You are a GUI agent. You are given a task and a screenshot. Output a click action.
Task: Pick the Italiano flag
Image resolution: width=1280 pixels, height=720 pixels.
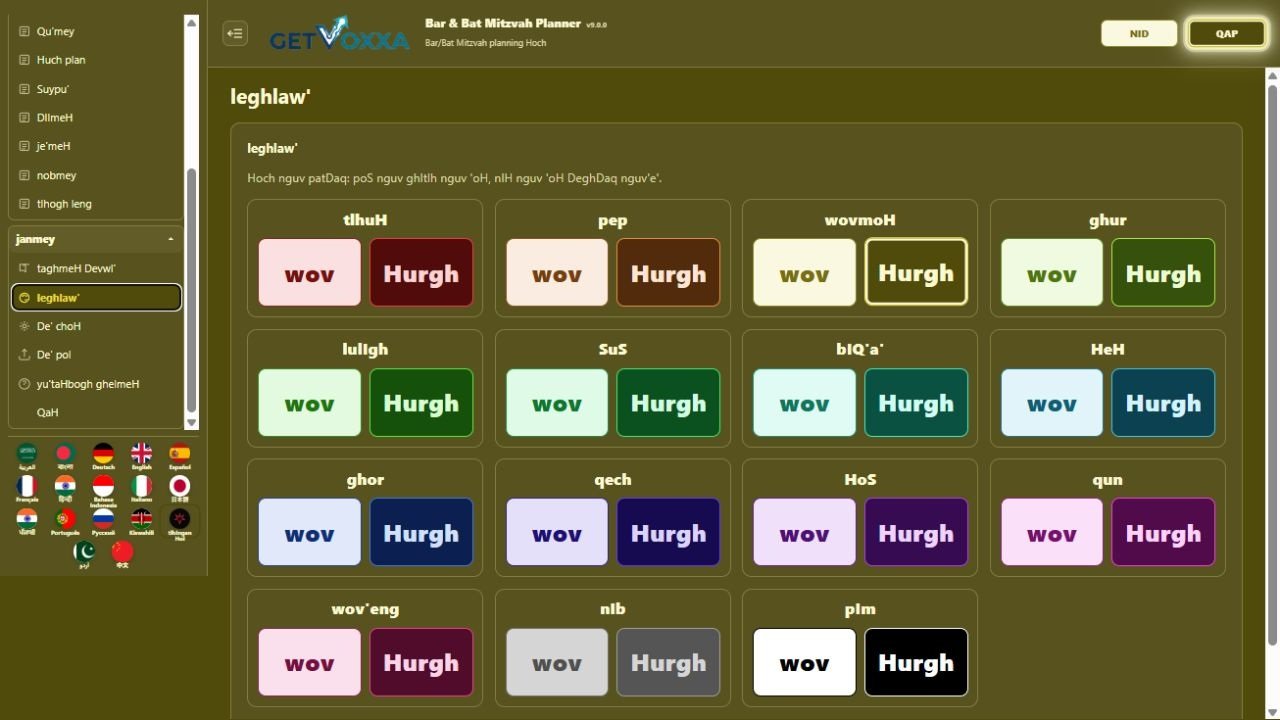pyautogui.click(x=141, y=489)
